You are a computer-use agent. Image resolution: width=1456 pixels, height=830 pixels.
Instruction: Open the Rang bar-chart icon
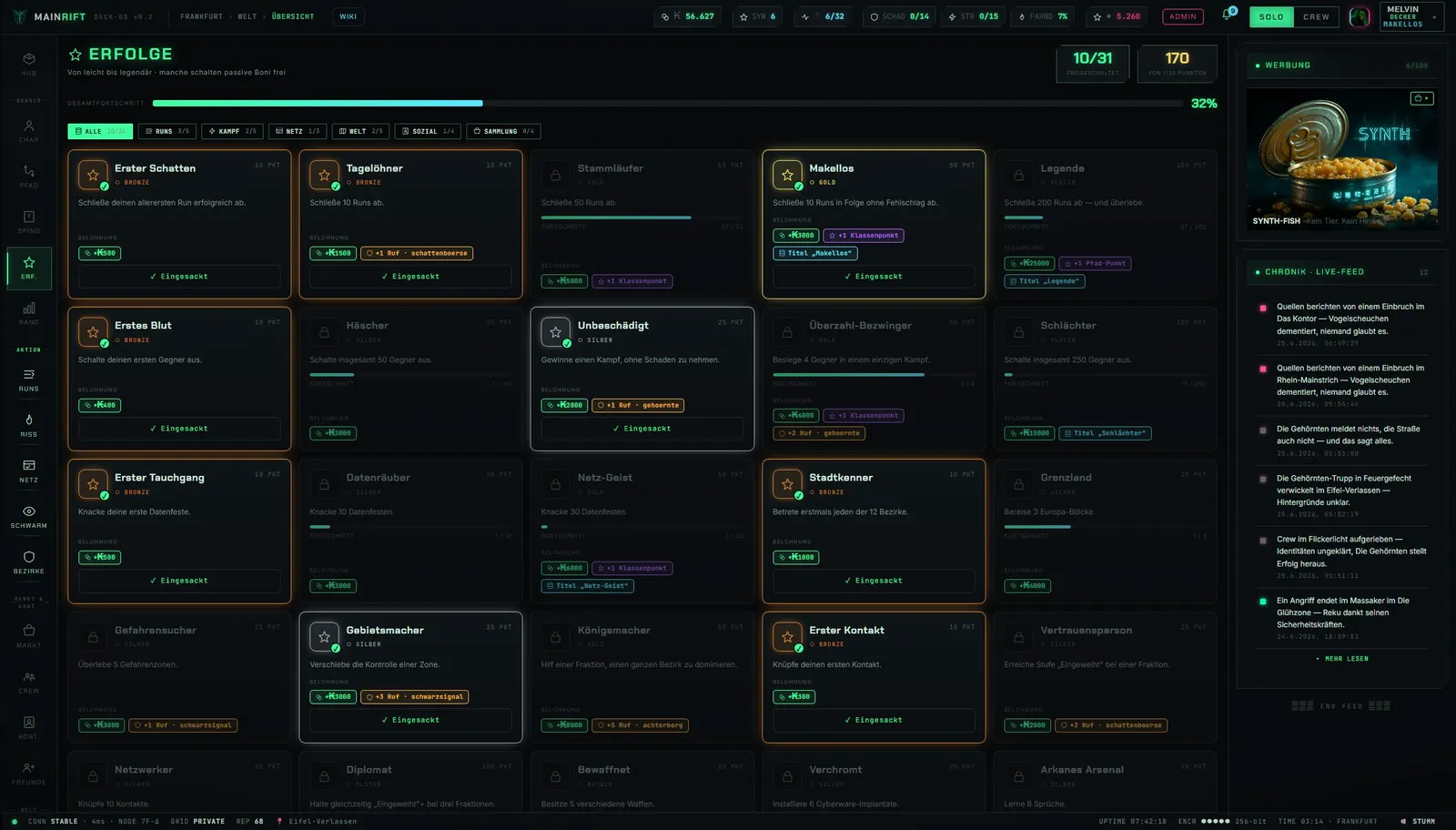pyautogui.click(x=29, y=313)
